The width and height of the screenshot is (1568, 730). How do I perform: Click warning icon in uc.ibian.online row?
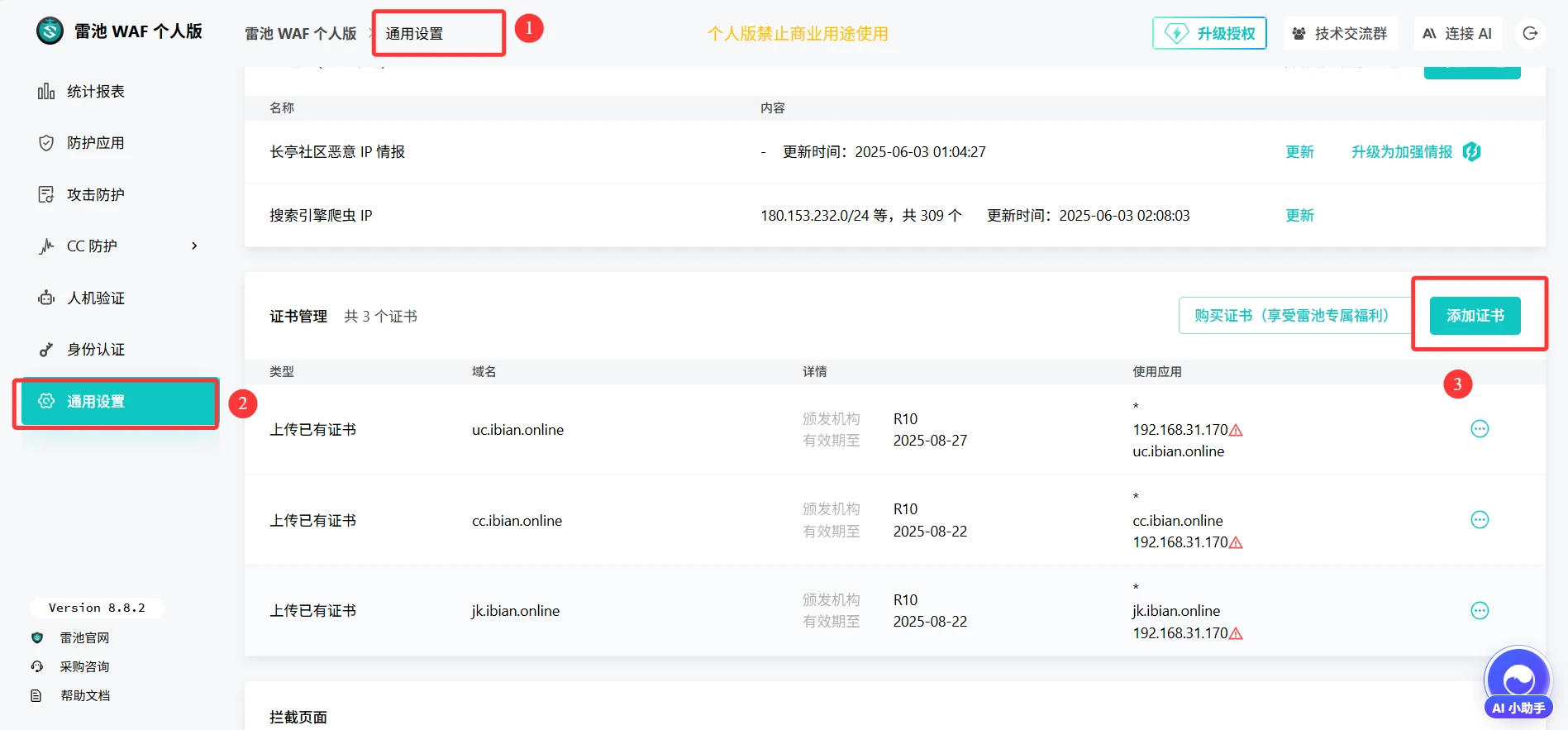(x=1237, y=431)
